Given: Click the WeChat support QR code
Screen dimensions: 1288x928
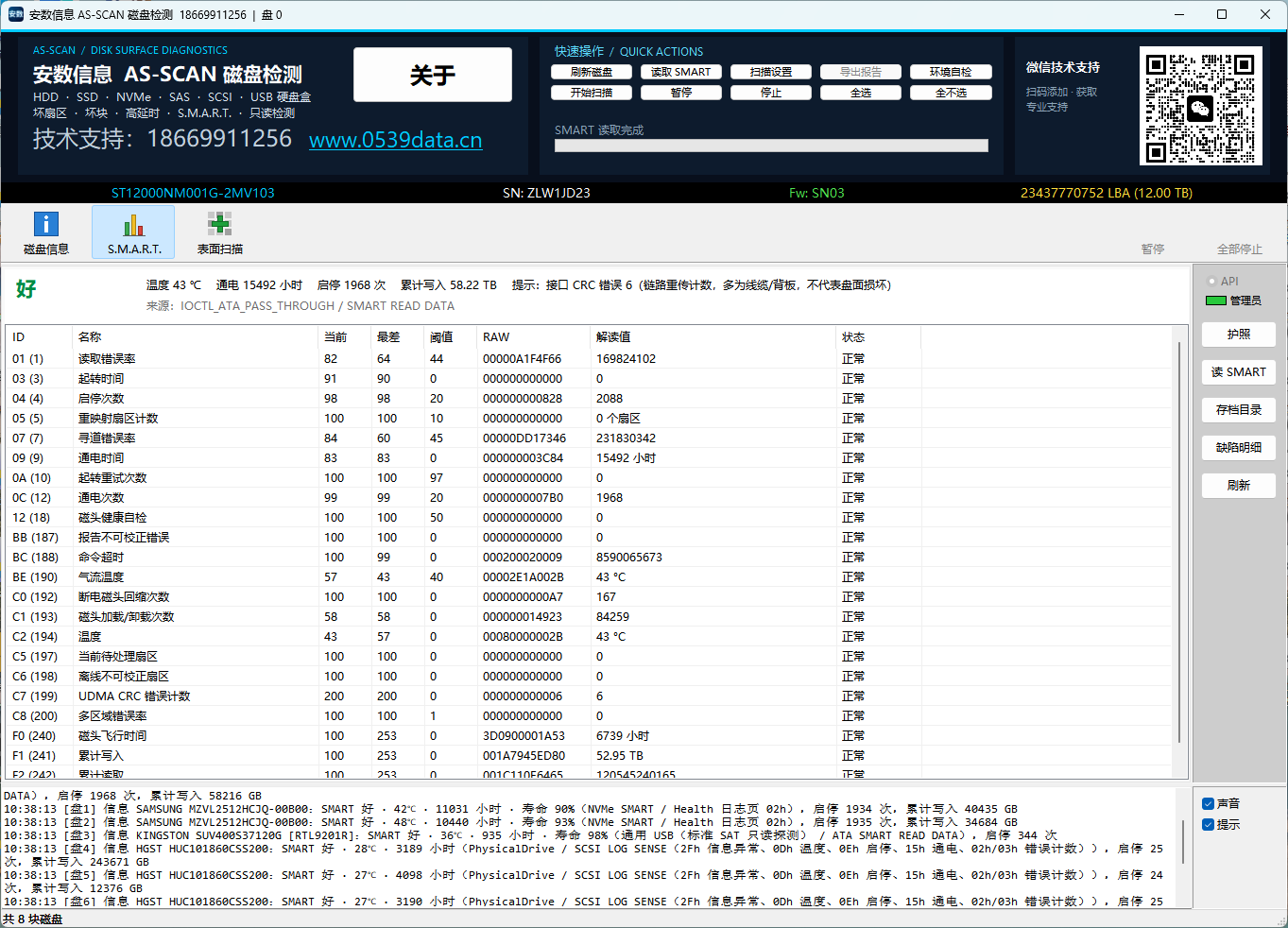Looking at the screenshot, I should tap(1200, 106).
